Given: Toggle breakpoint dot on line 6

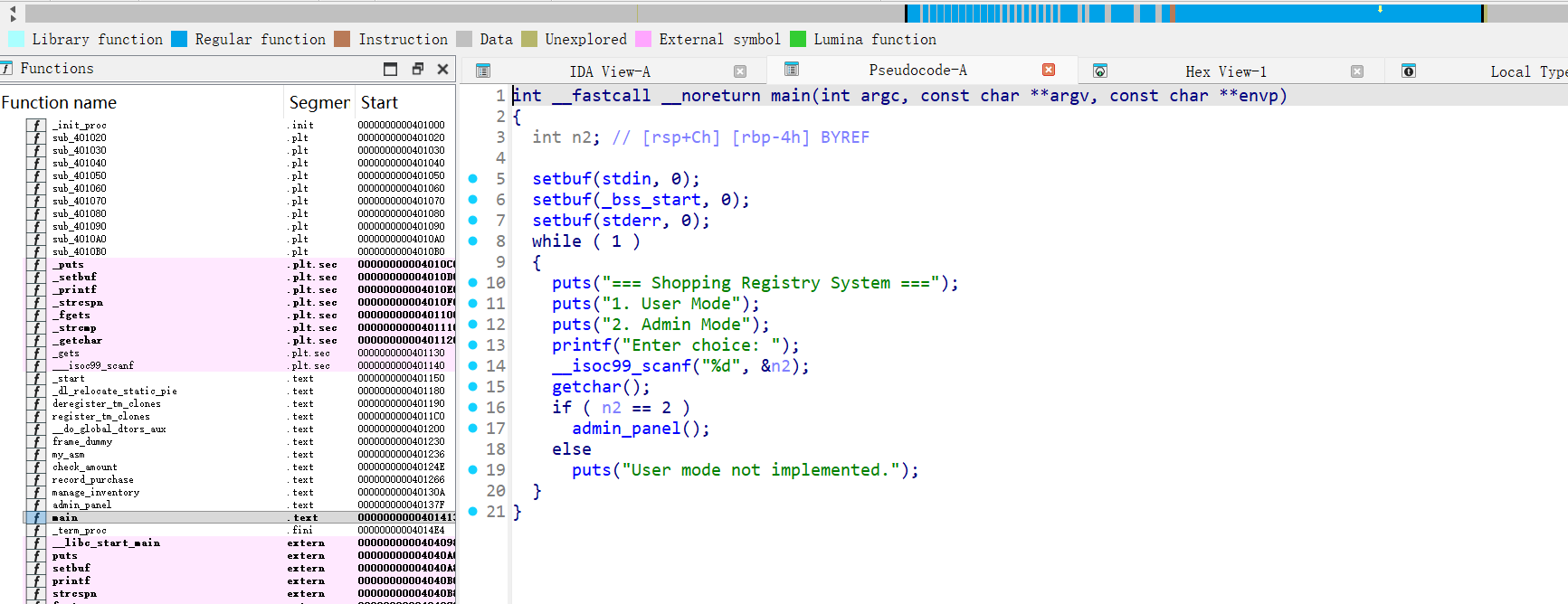Looking at the screenshot, I should pyautogui.click(x=473, y=200).
